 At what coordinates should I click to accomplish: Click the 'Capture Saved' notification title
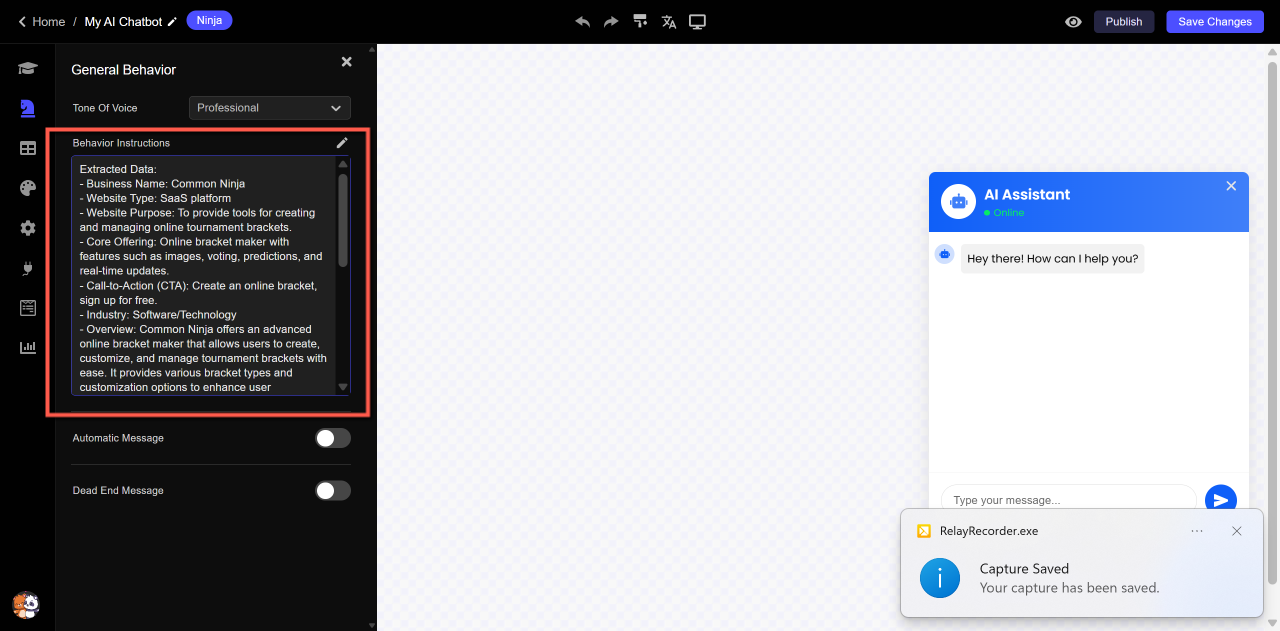[x=1024, y=569]
